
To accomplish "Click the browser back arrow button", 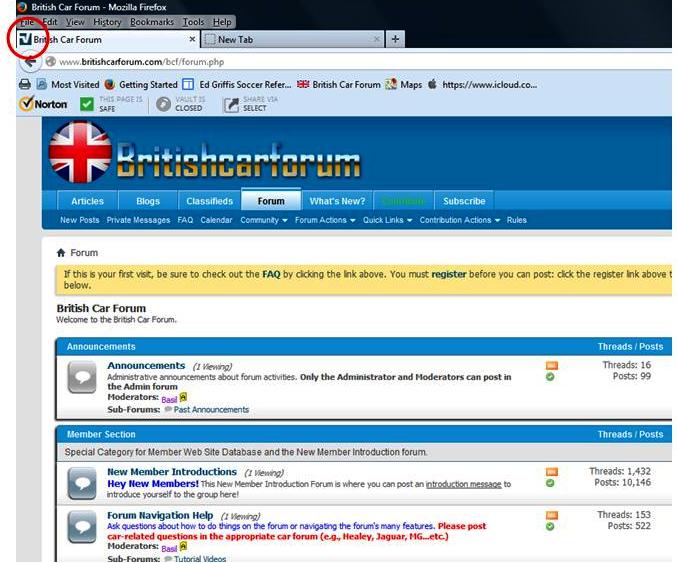I will [30, 62].
